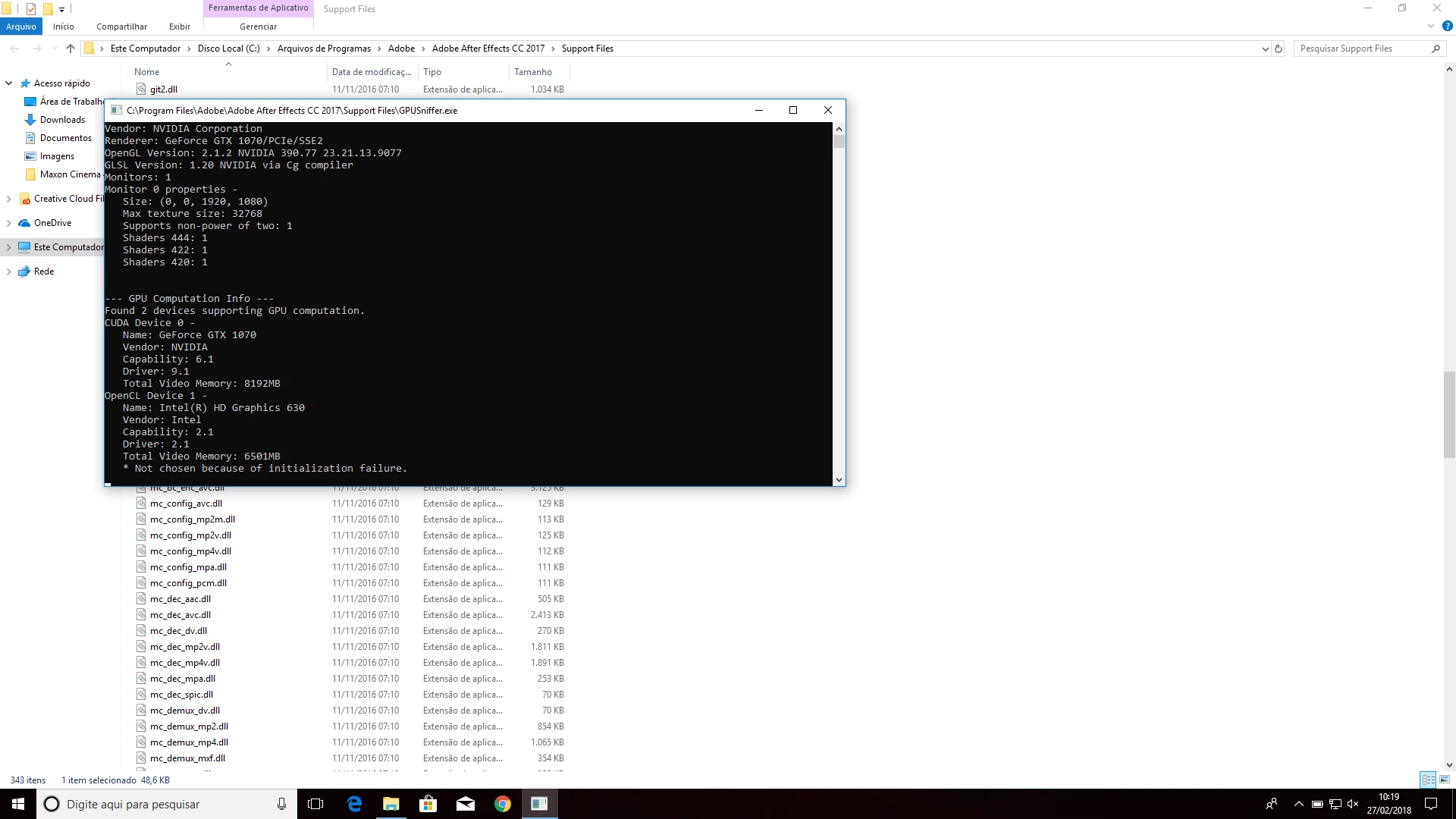The height and width of the screenshot is (819, 1456).
Task: Open the Mail app from taskbar
Action: point(465,804)
